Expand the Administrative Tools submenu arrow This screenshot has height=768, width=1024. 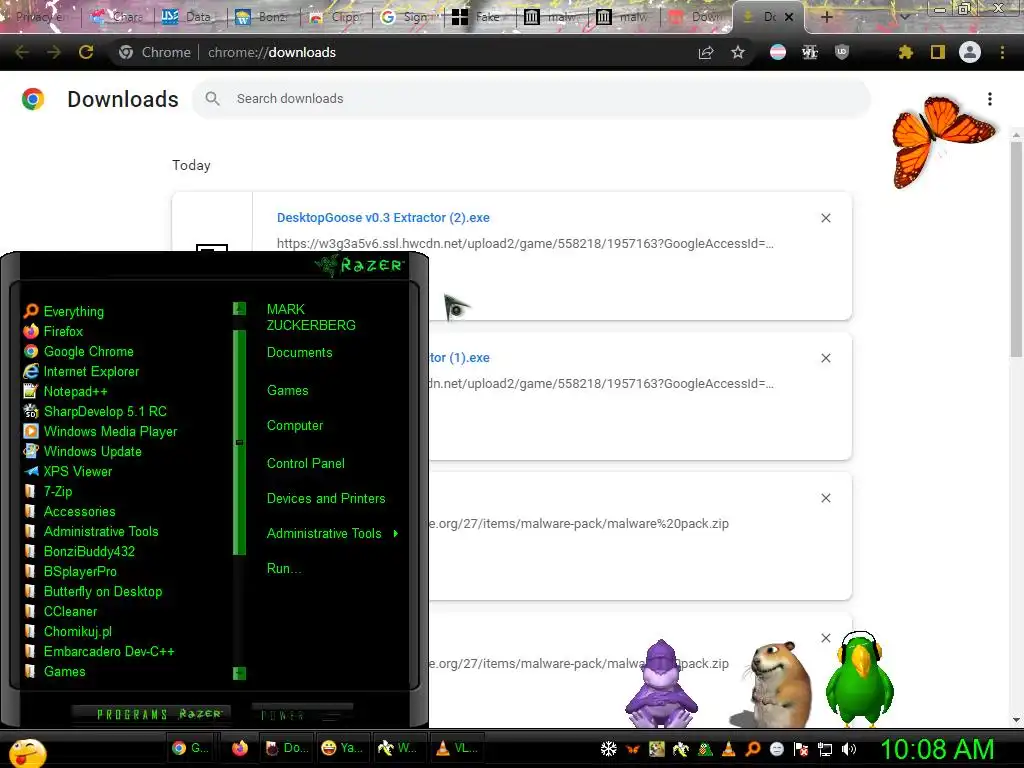[x=396, y=534]
